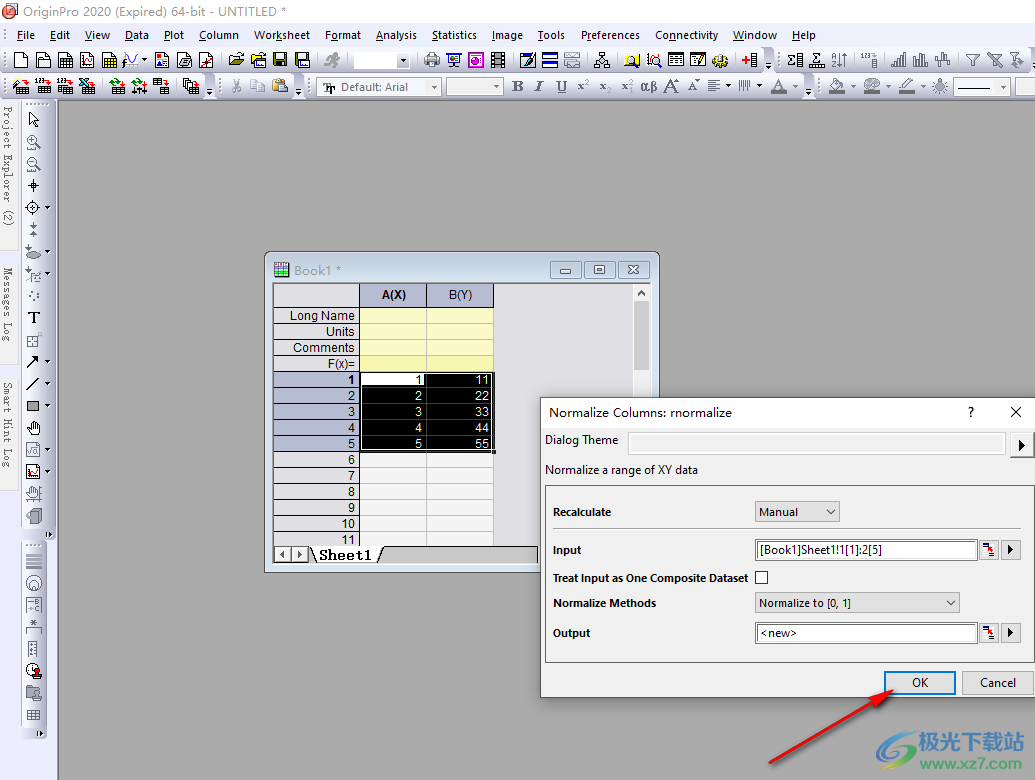Select the Text tool in left toolbar
This screenshot has width=1035, height=780.
click(33, 318)
